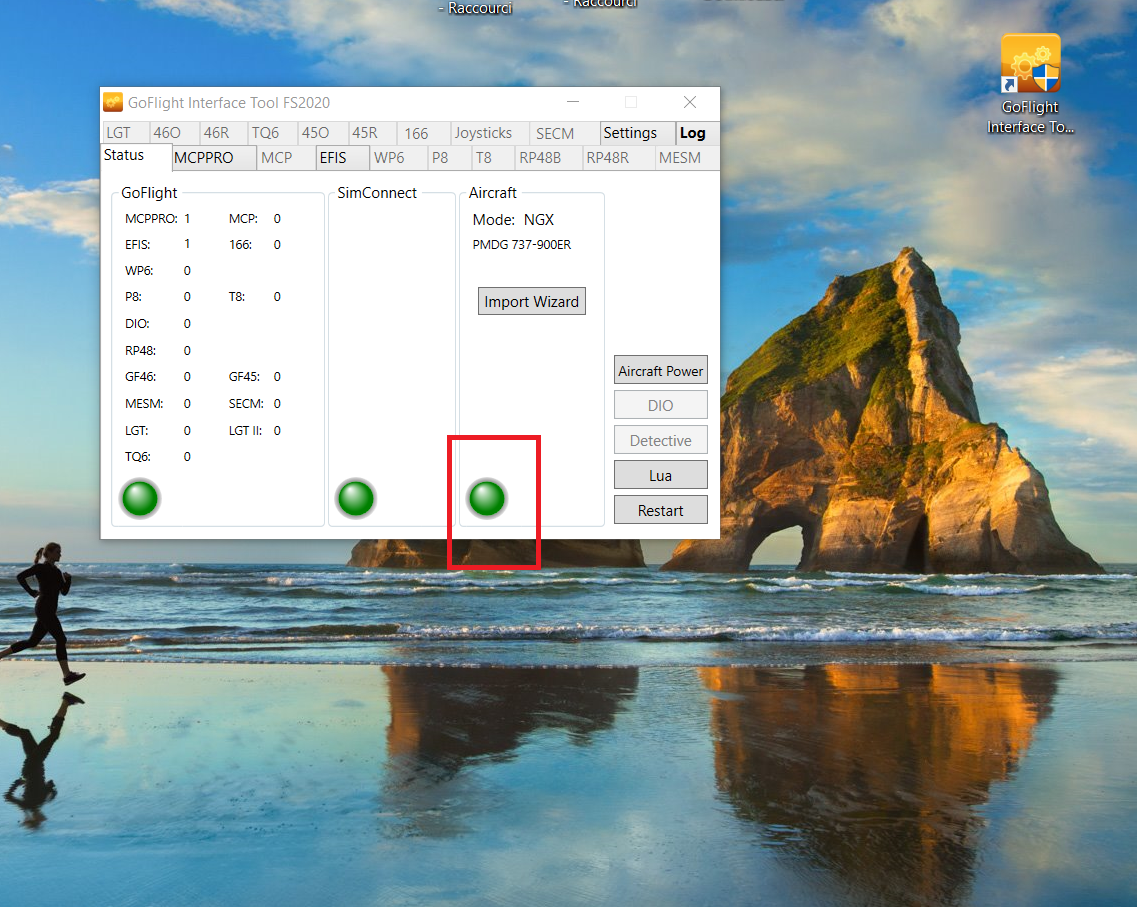The height and width of the screenshot is (907, 1137).
Task: Click the GoFlight green status LED
Action: coord(140,498)
